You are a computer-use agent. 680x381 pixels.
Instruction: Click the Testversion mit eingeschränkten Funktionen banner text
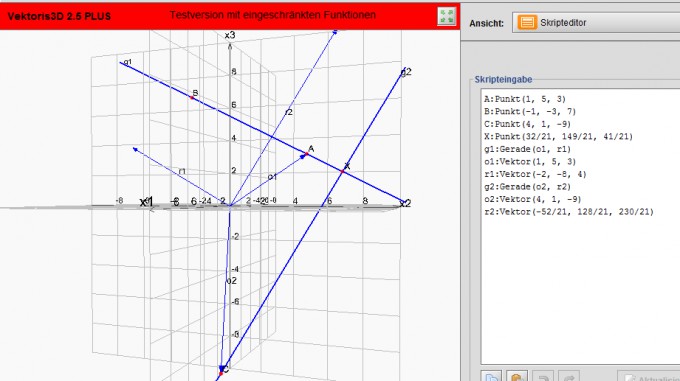click(x=272, y=15)
